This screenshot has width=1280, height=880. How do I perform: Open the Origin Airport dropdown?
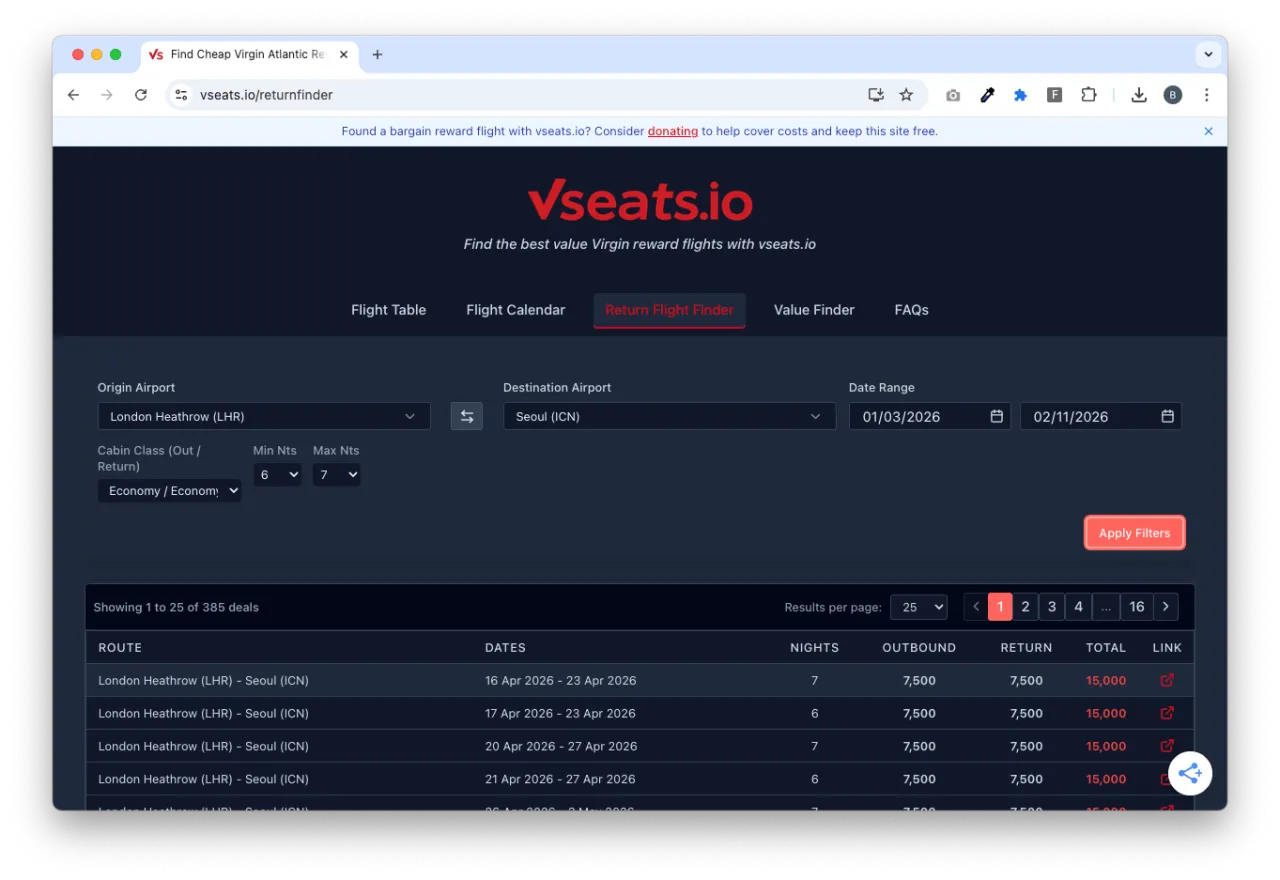tap(264, 416)
